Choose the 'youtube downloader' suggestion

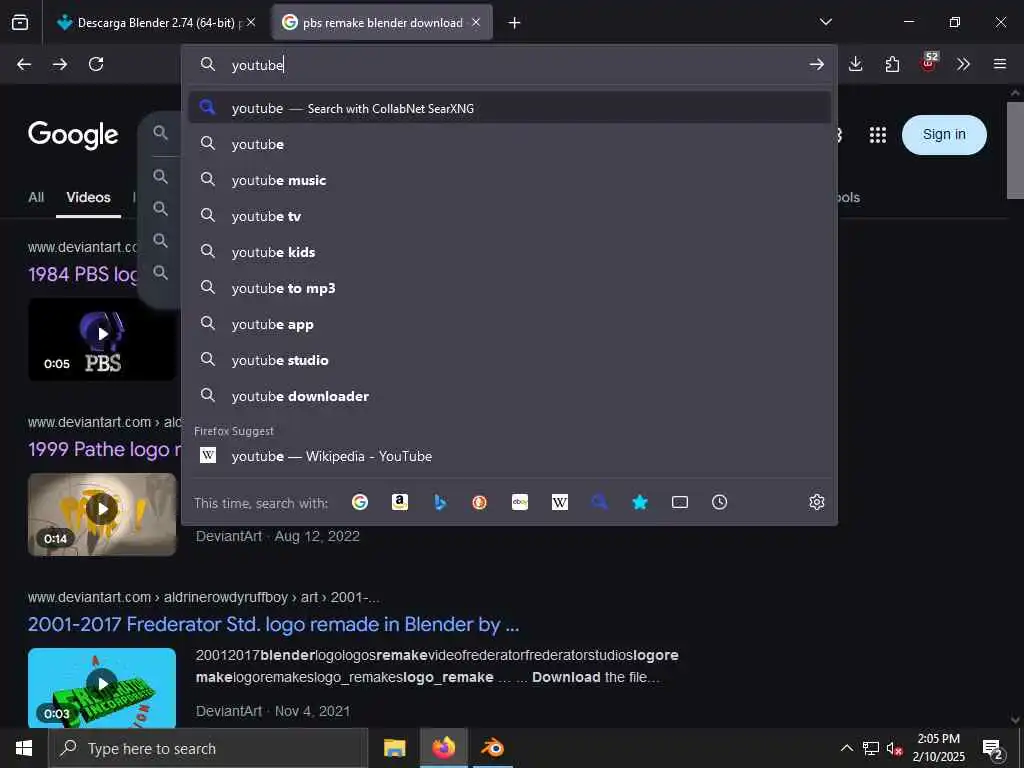(509, 396)
